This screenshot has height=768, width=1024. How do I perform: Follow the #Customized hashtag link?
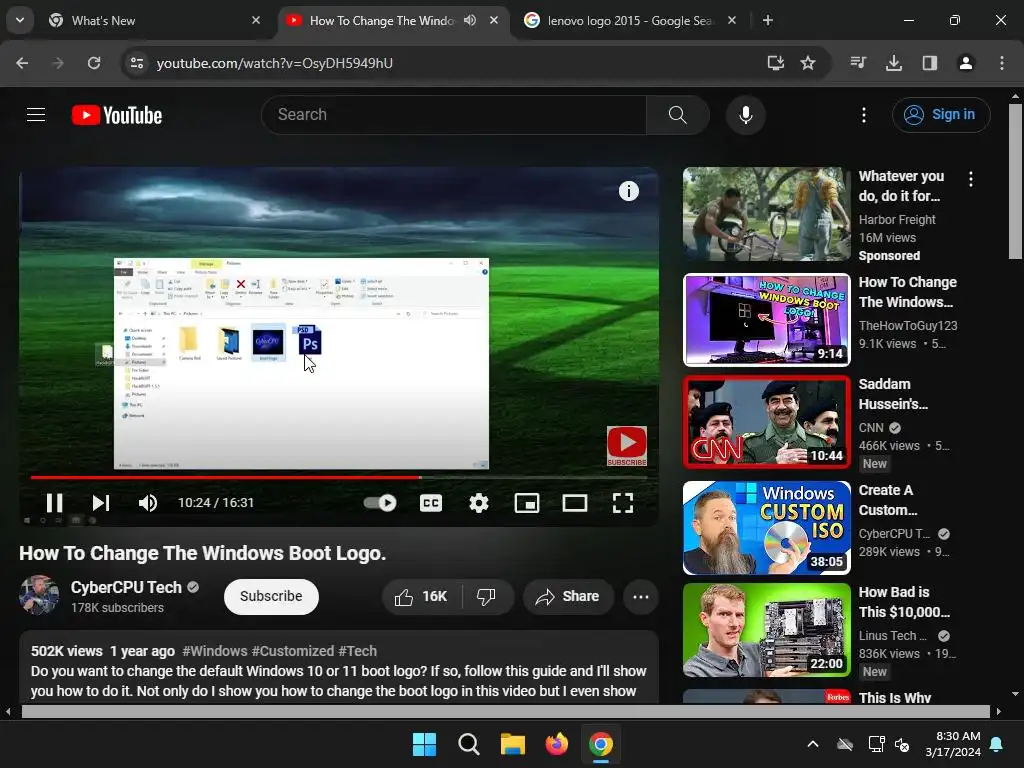(293, 651)
